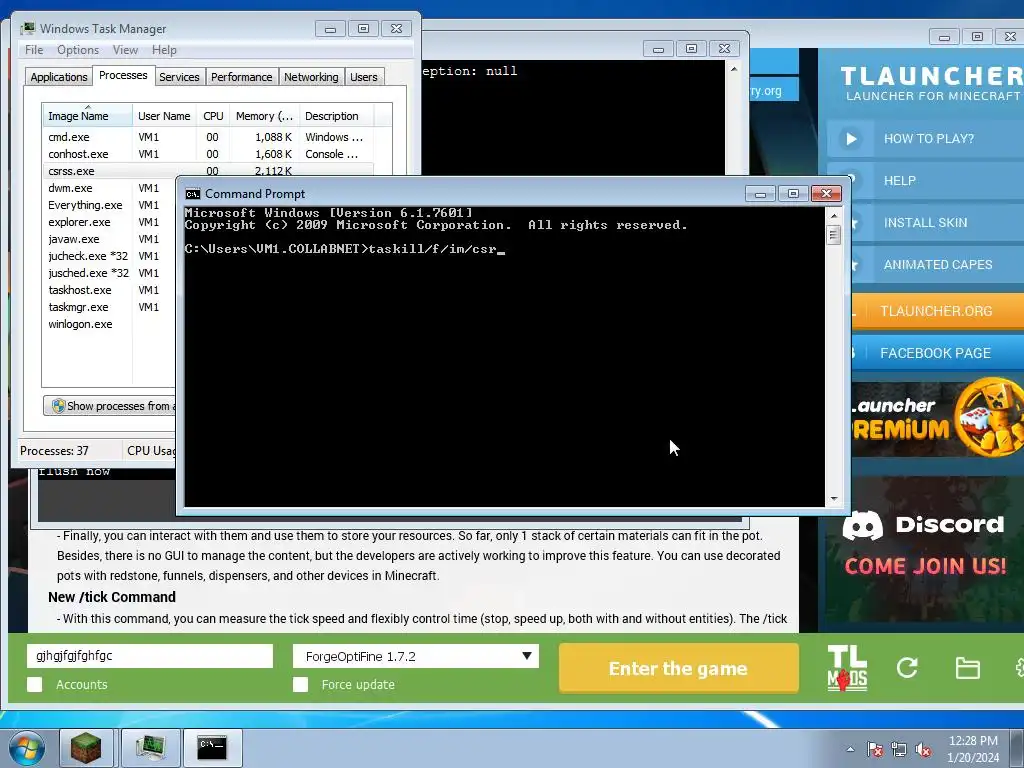Image resolution: width=1024 pixels, height=768 pixels.
Task: Click the Action Center flag tray icon
Action: coord(874,749)
